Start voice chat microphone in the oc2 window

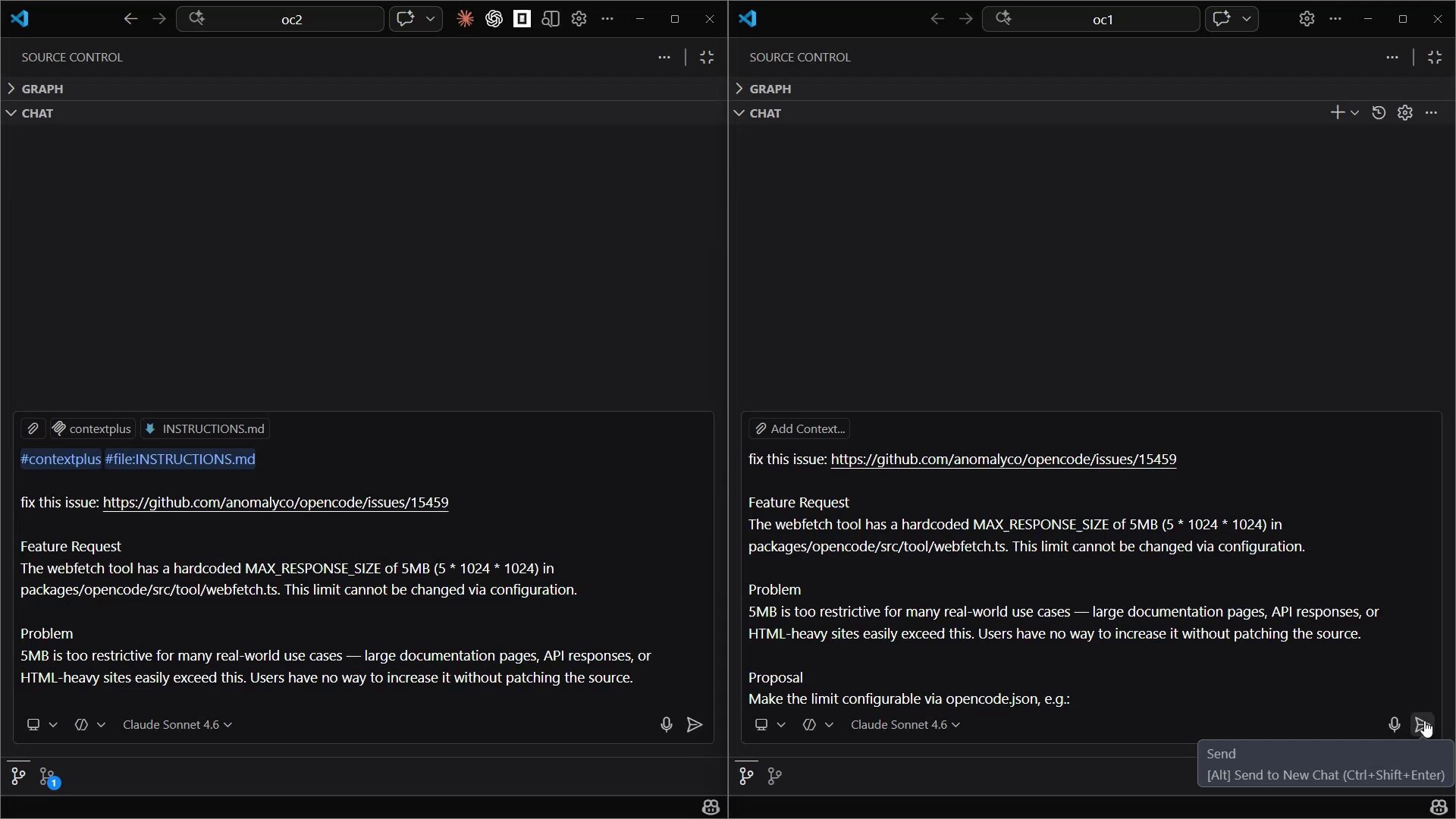pos(666,725)
